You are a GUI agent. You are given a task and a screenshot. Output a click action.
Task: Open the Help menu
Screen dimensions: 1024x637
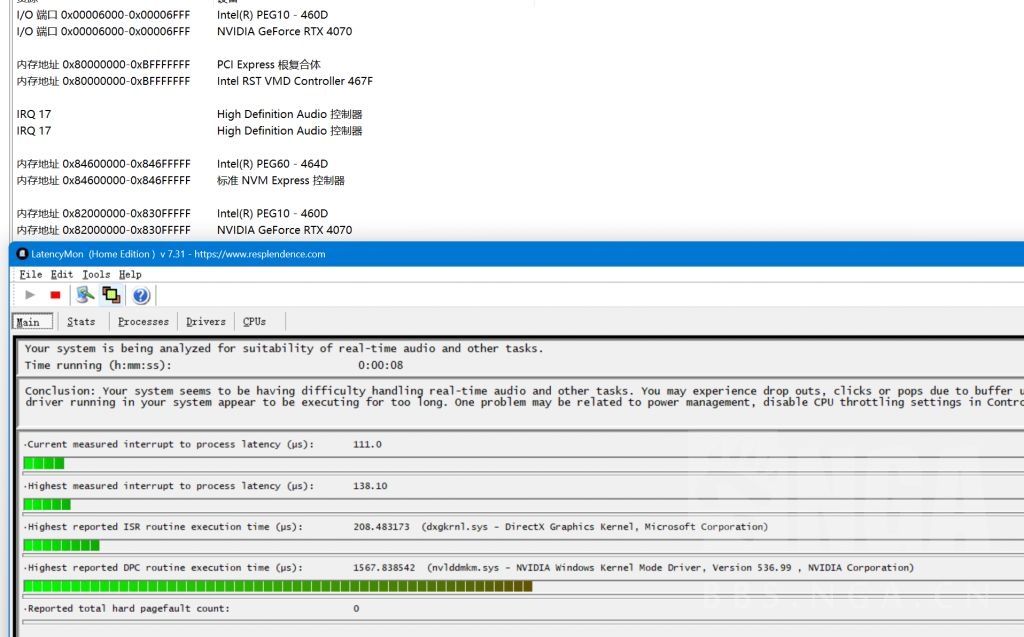click(130, 274)
